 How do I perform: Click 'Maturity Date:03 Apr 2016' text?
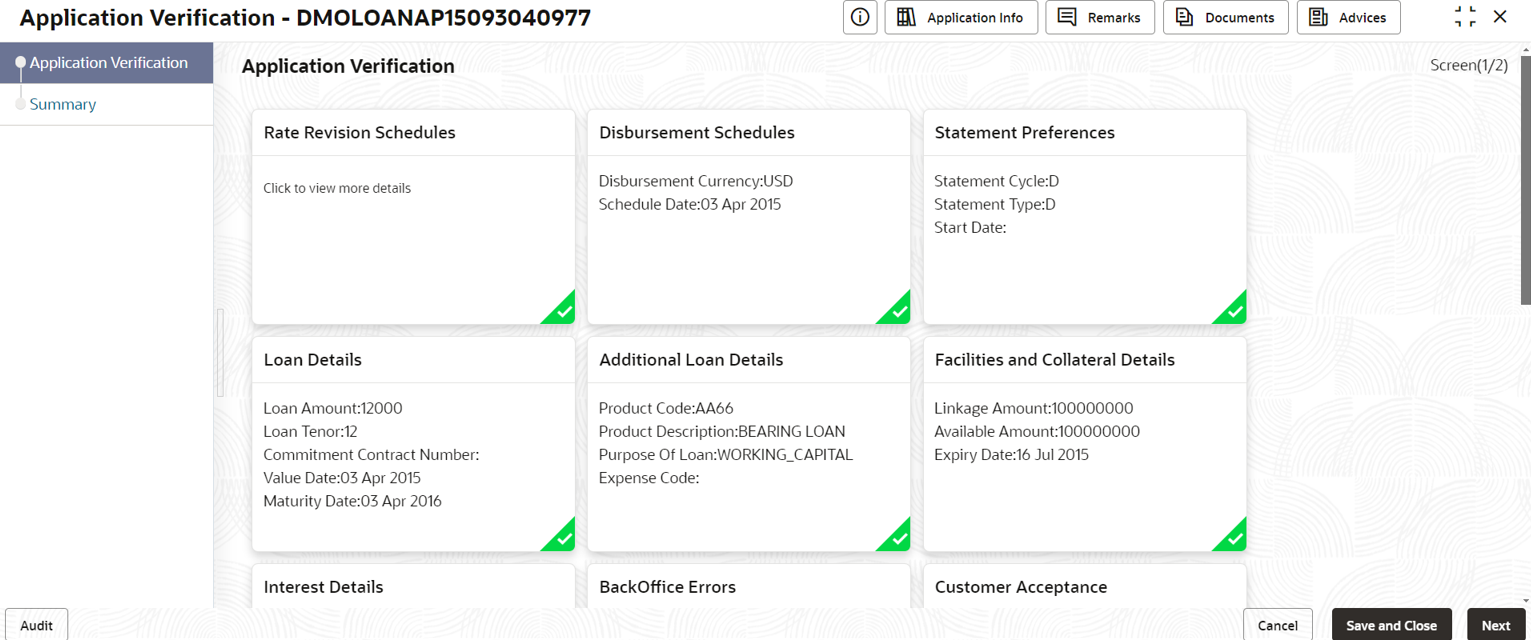click(x=352, y=501)
